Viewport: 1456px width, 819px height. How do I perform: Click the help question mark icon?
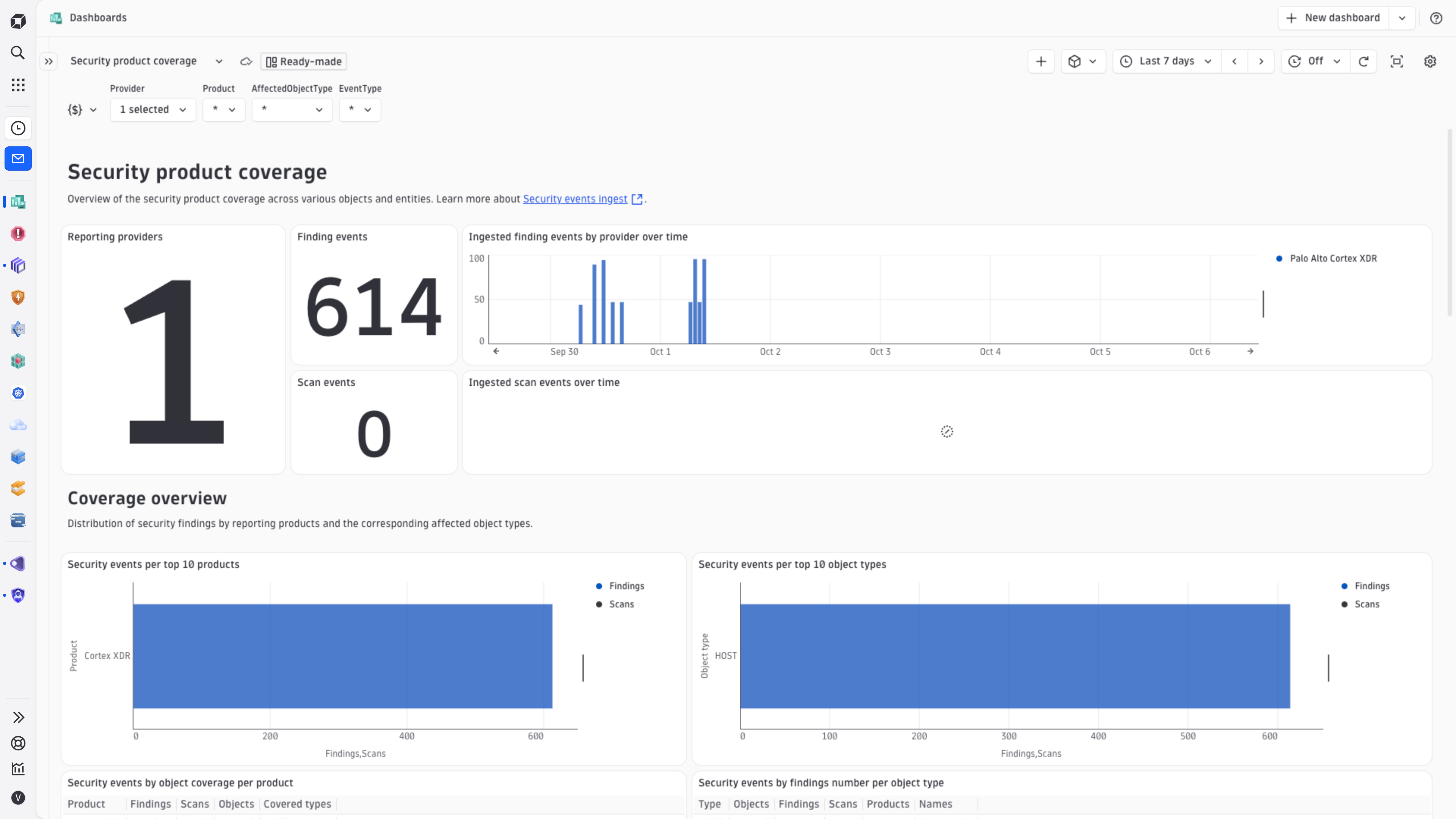pos(1436,18)
